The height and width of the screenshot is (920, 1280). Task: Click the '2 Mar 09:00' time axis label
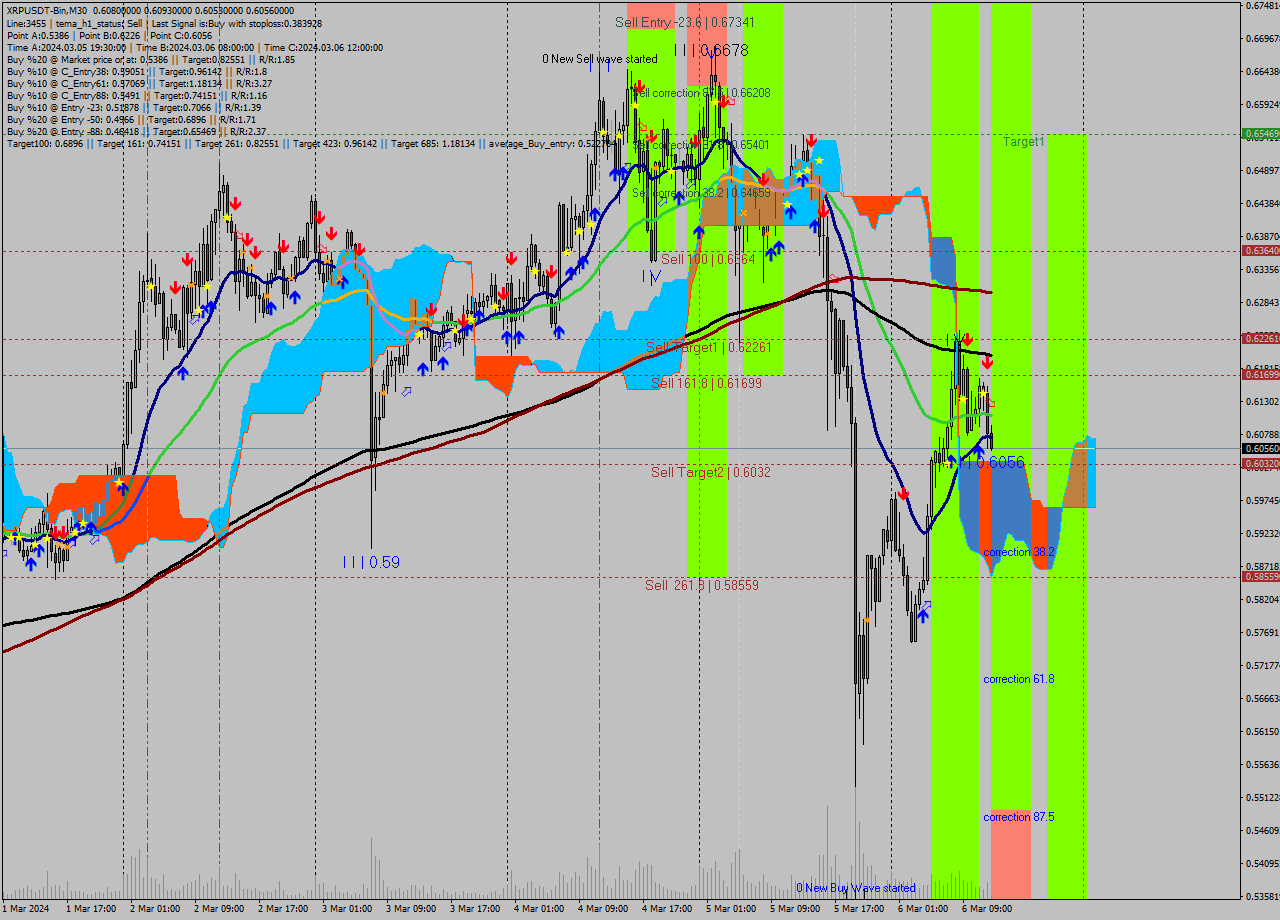click(219, 909)
